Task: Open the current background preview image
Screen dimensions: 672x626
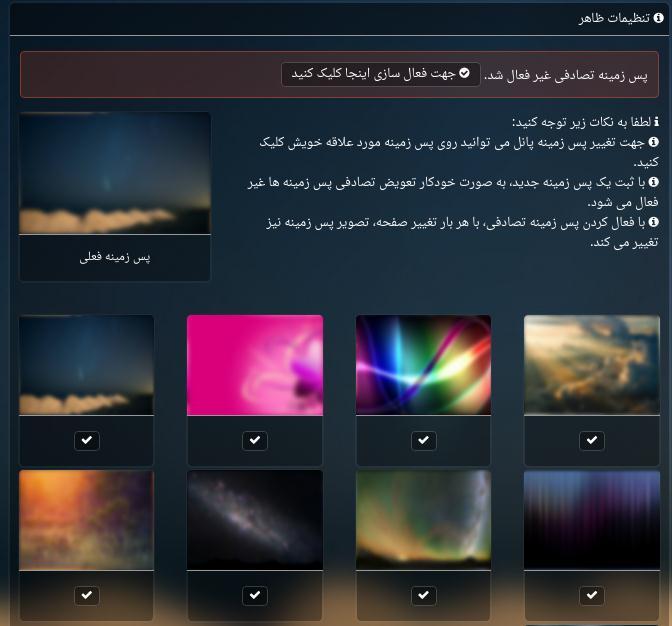Action: [x=115, y=173]
